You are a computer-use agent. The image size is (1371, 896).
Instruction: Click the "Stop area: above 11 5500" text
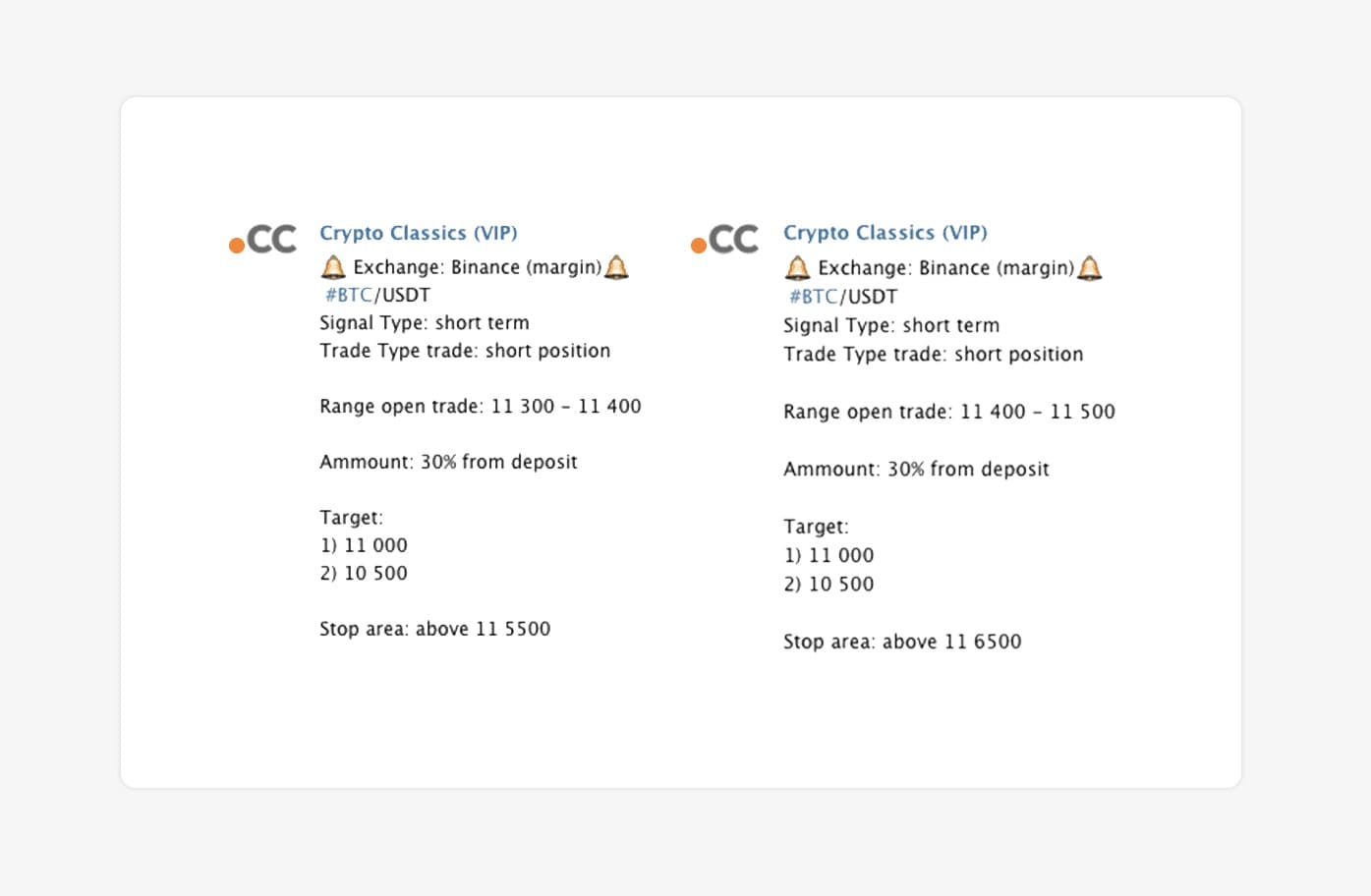(434, 629)
